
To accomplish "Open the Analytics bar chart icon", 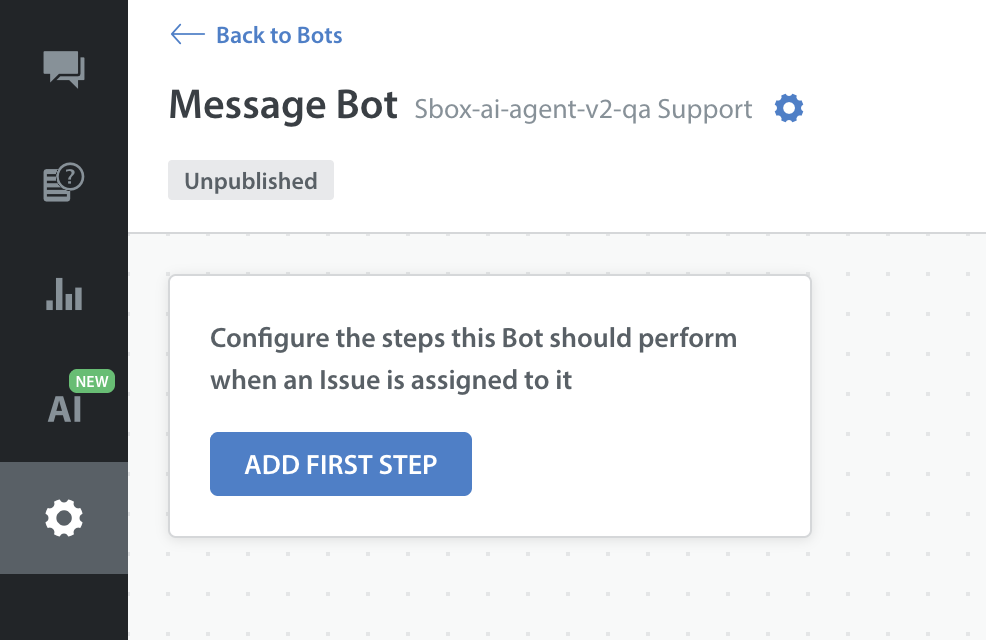I will point(64,294).
